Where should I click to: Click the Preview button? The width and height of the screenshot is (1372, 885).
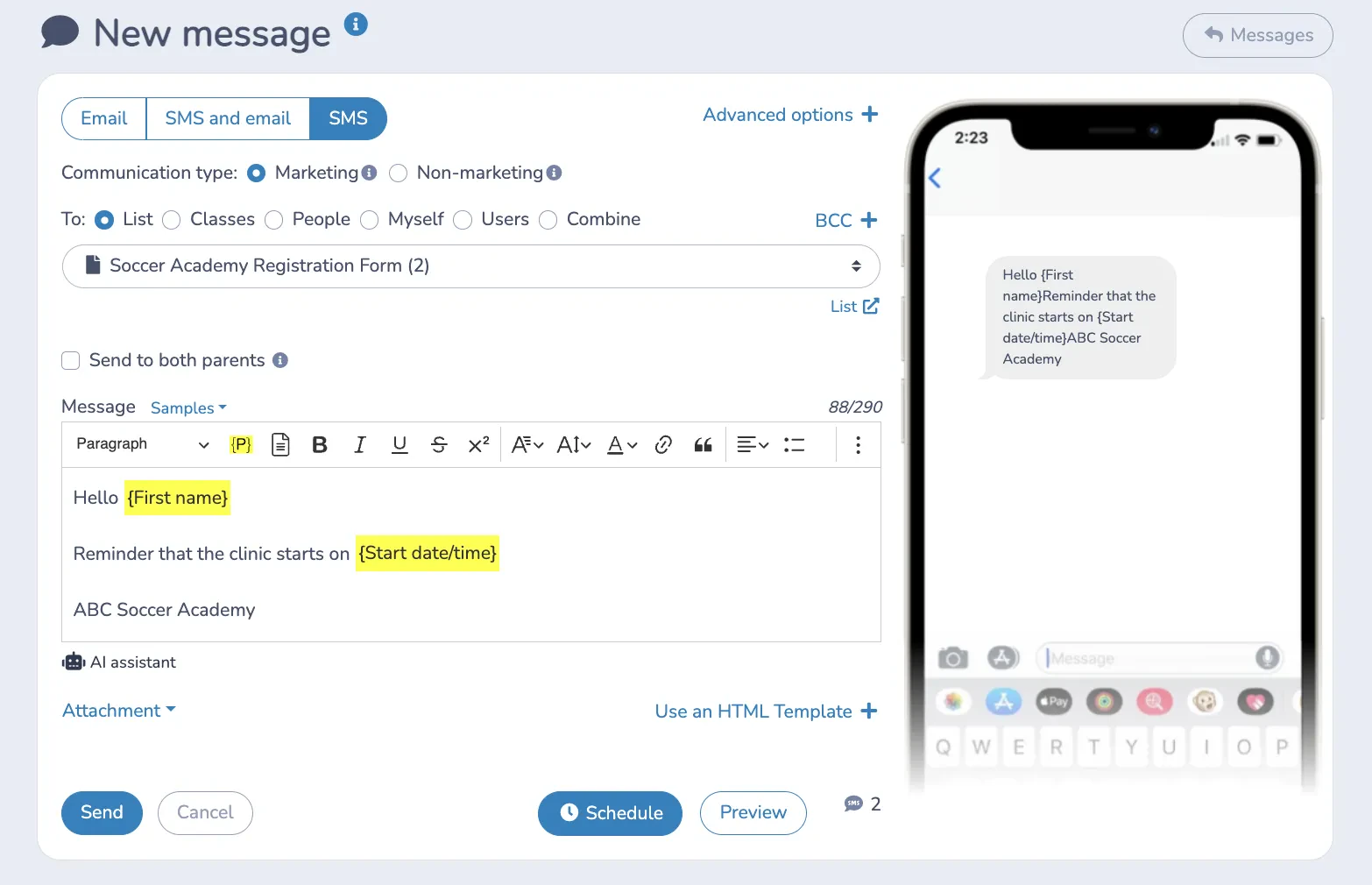point(753,813)
